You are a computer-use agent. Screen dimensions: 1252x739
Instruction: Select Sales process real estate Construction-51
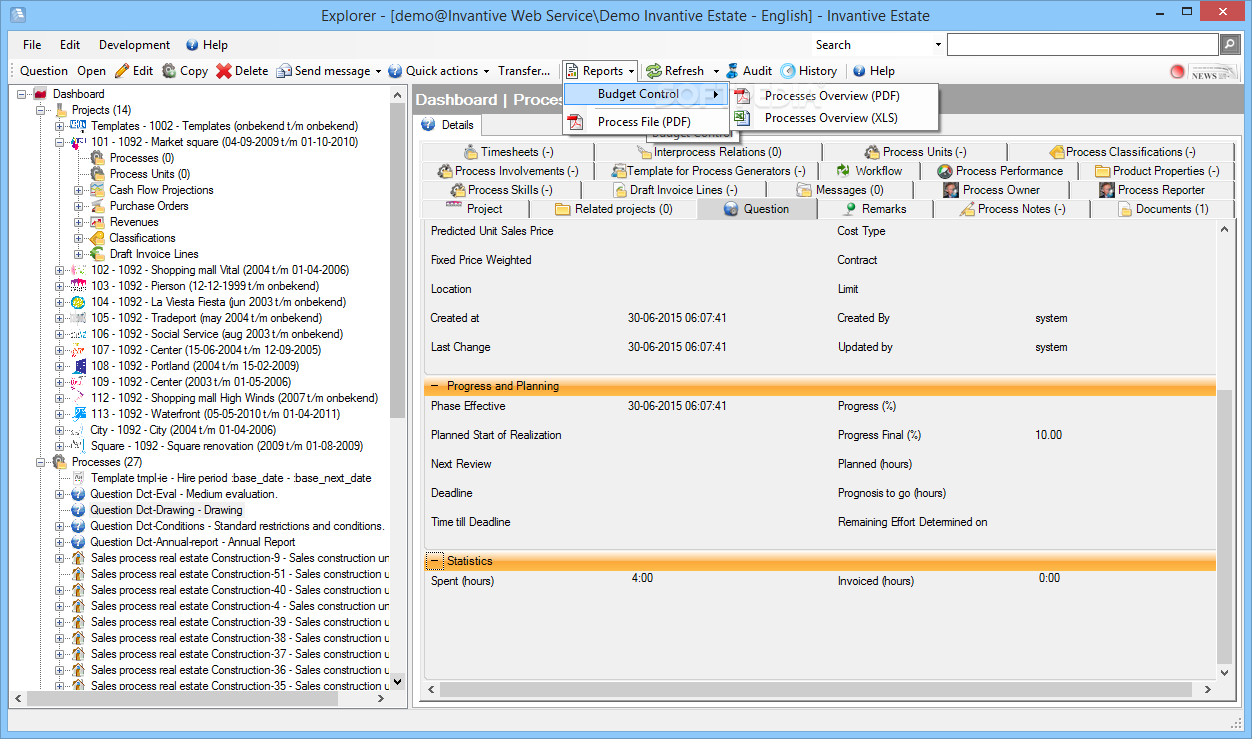tap(240, 574)
